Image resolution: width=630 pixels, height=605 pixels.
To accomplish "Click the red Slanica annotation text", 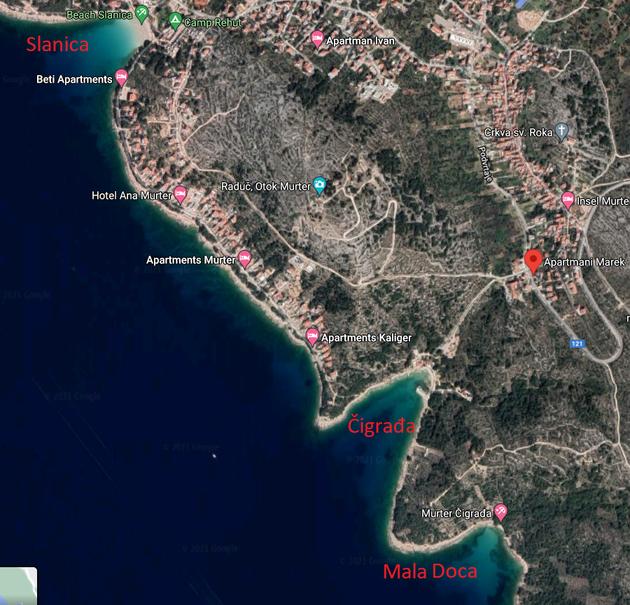I will tap(57, 44).
